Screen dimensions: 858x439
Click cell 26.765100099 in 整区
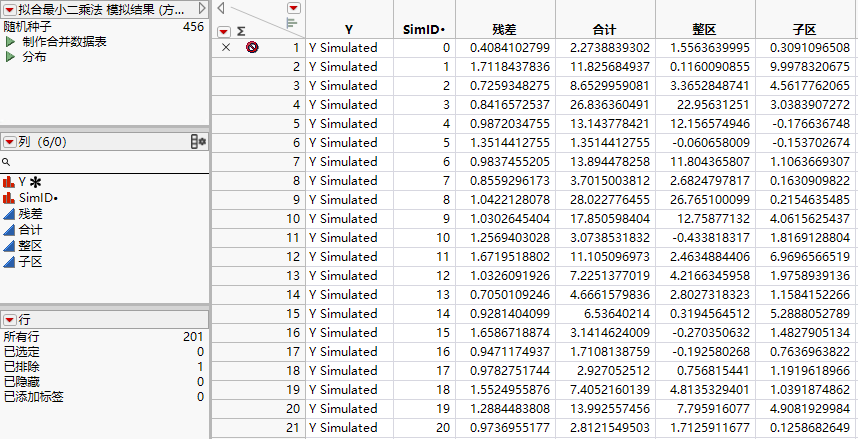pos(705,200)
